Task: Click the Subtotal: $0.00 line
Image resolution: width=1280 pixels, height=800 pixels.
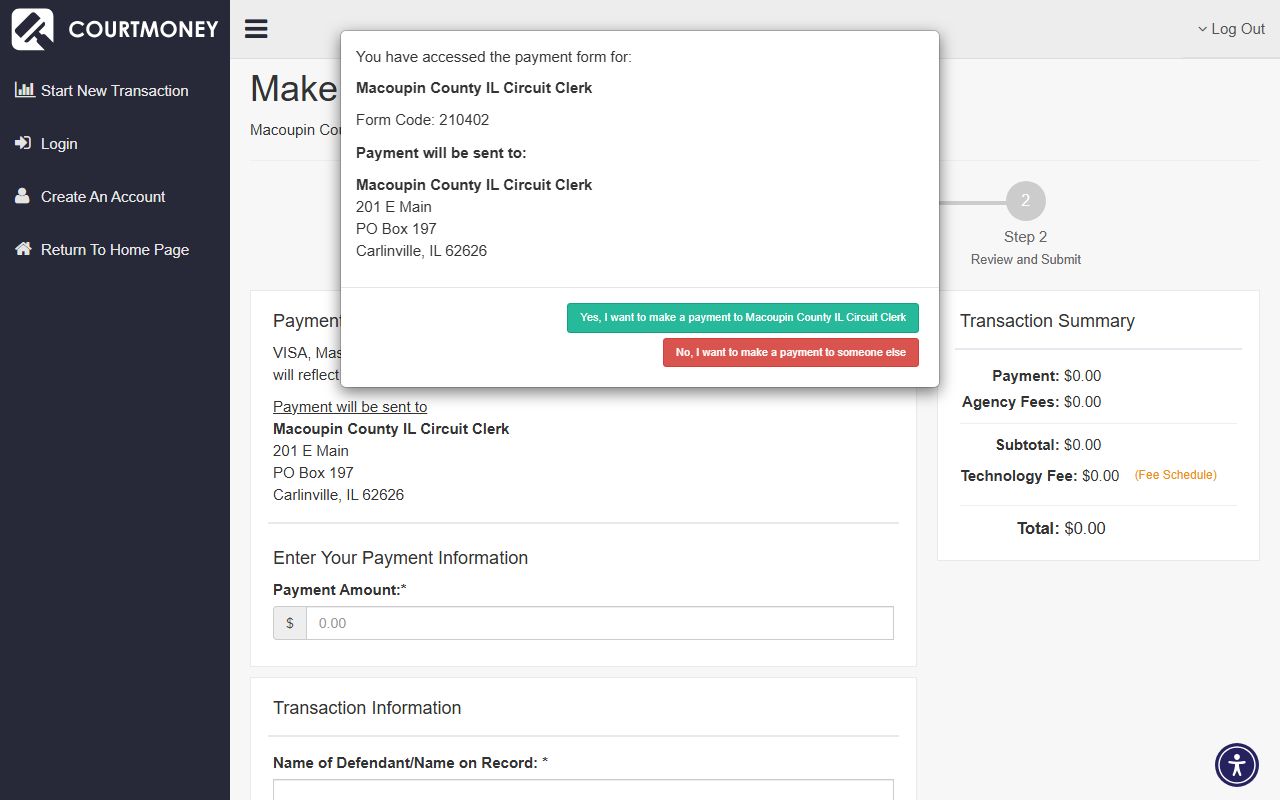Action: (x=1048, y=445)
